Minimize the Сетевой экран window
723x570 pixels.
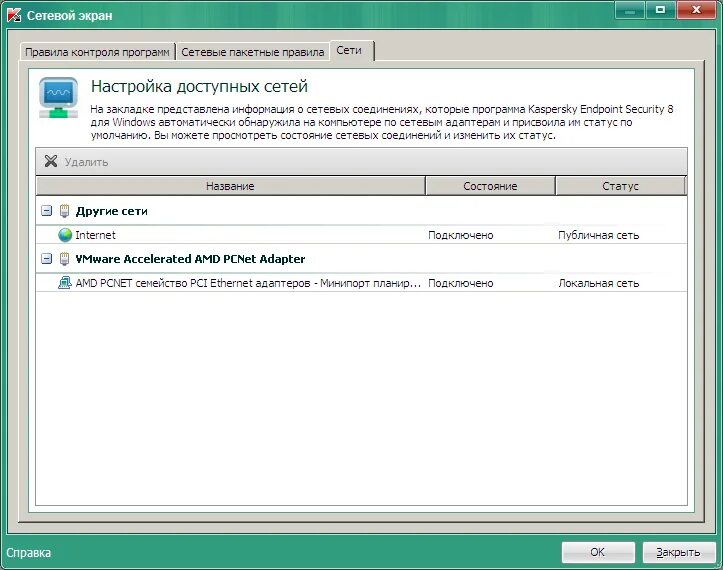pyautogui.click(x=629, y=10)
